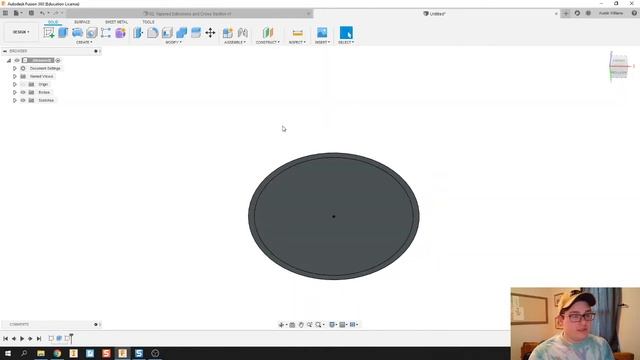640x360 pixels.
Task: Collapse the root component tree
Action: pos(9,60)
